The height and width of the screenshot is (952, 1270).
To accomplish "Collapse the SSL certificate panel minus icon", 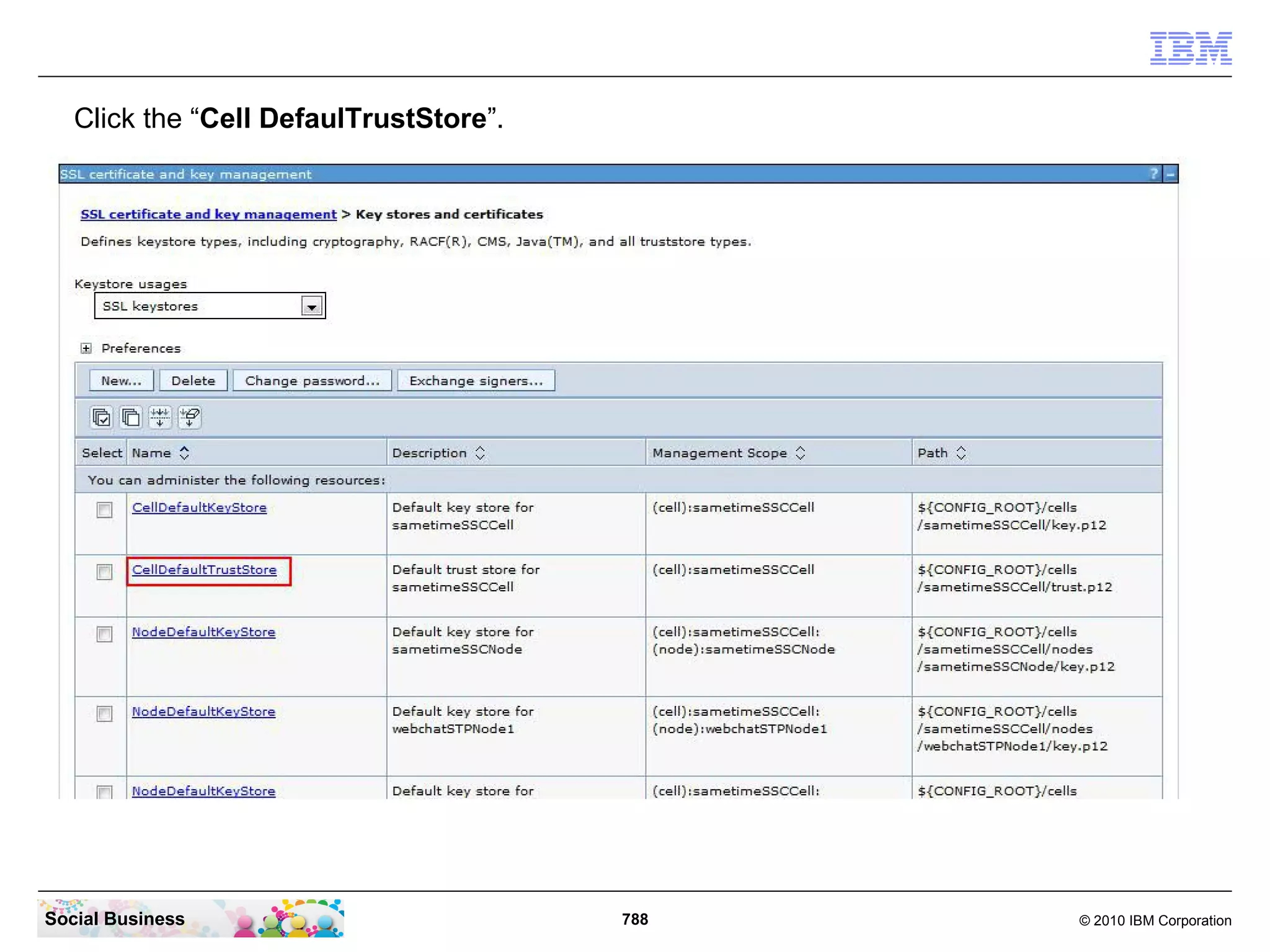I will pos(1170,174).
